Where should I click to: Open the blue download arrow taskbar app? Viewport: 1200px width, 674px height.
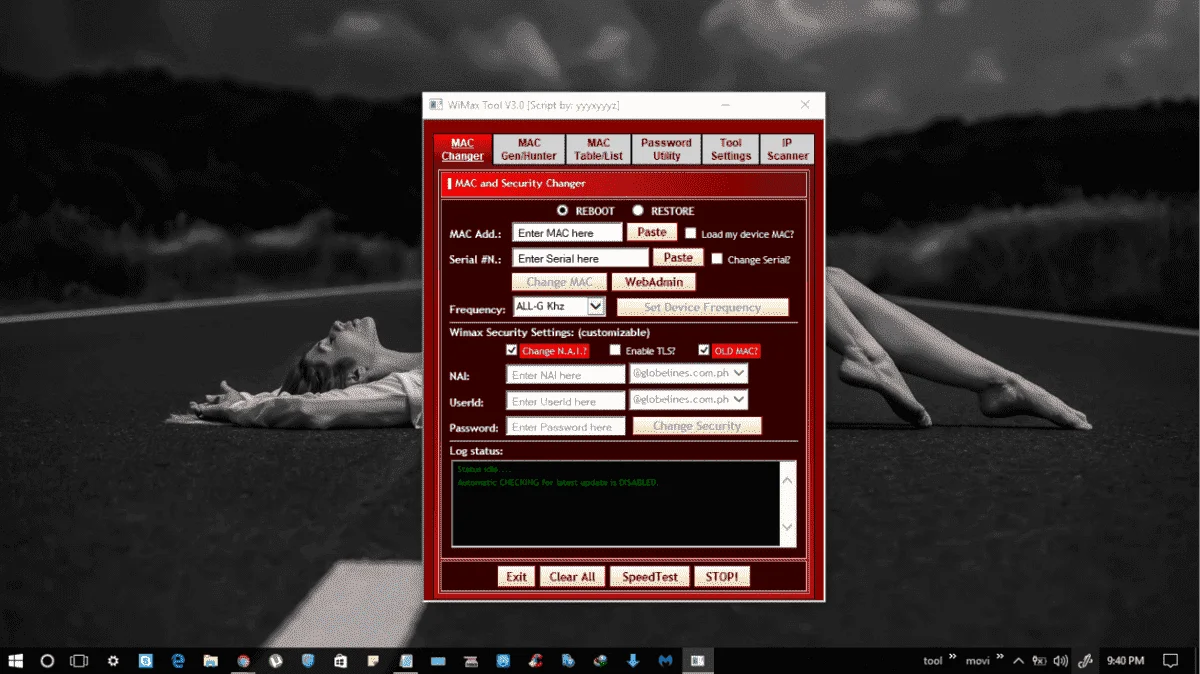point(633,661)
